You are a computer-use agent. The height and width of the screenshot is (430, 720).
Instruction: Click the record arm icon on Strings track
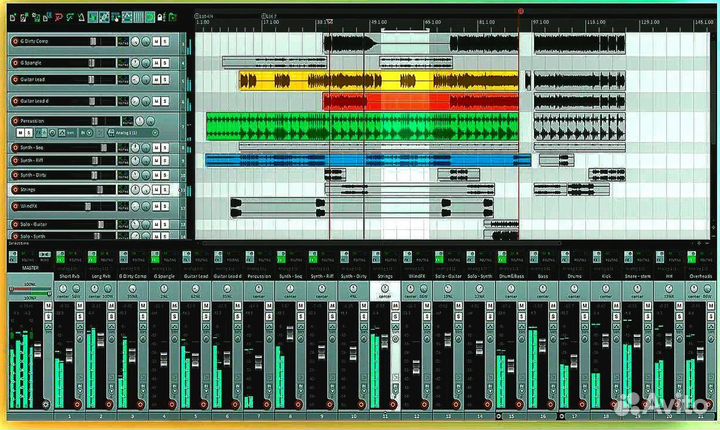(x=15, y=188)
